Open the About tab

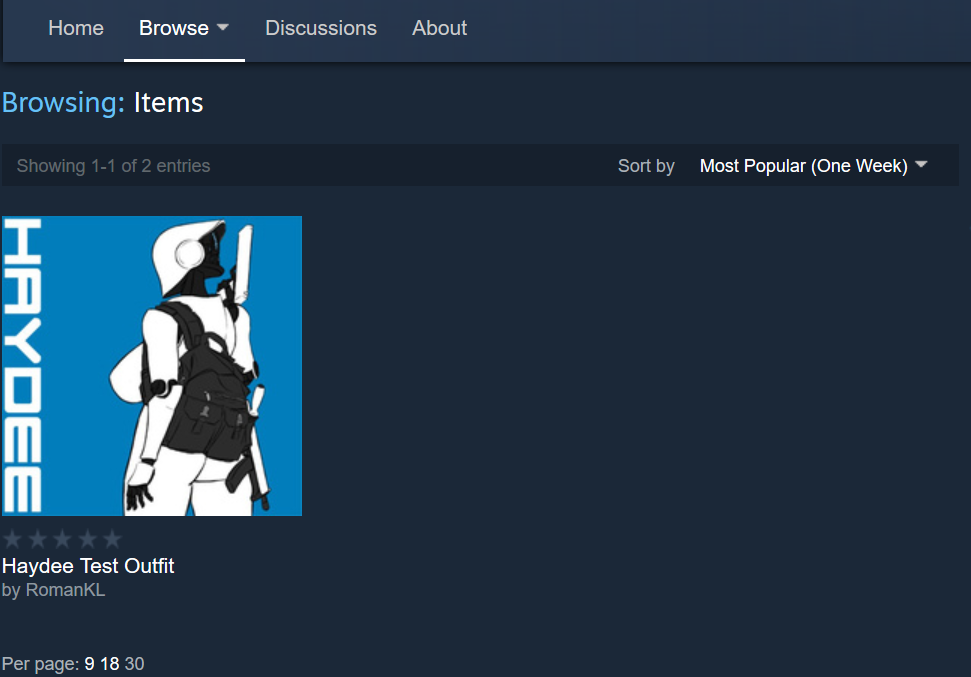[440, 28]
